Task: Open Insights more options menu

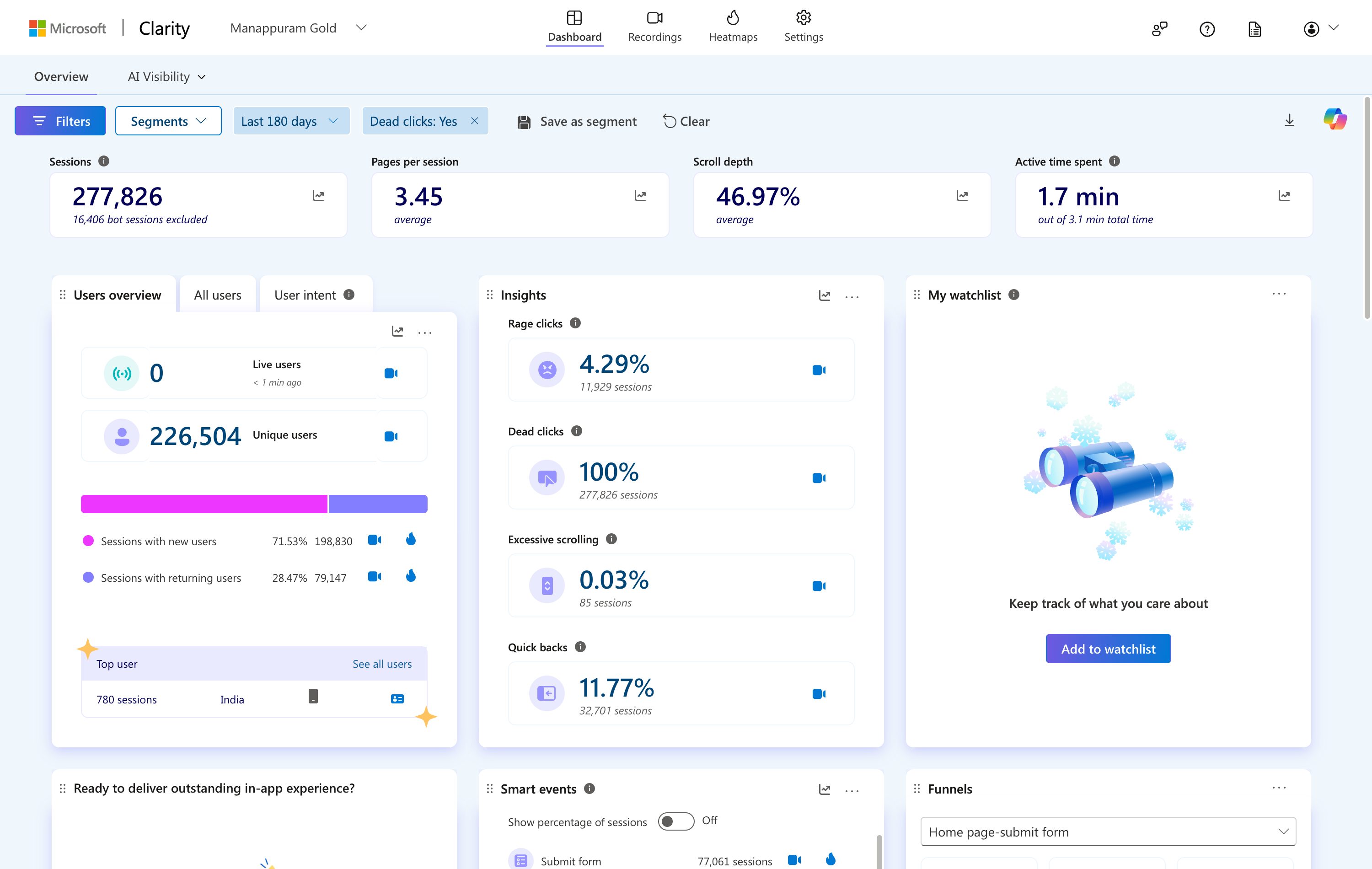Action: [x=852, y=296]
